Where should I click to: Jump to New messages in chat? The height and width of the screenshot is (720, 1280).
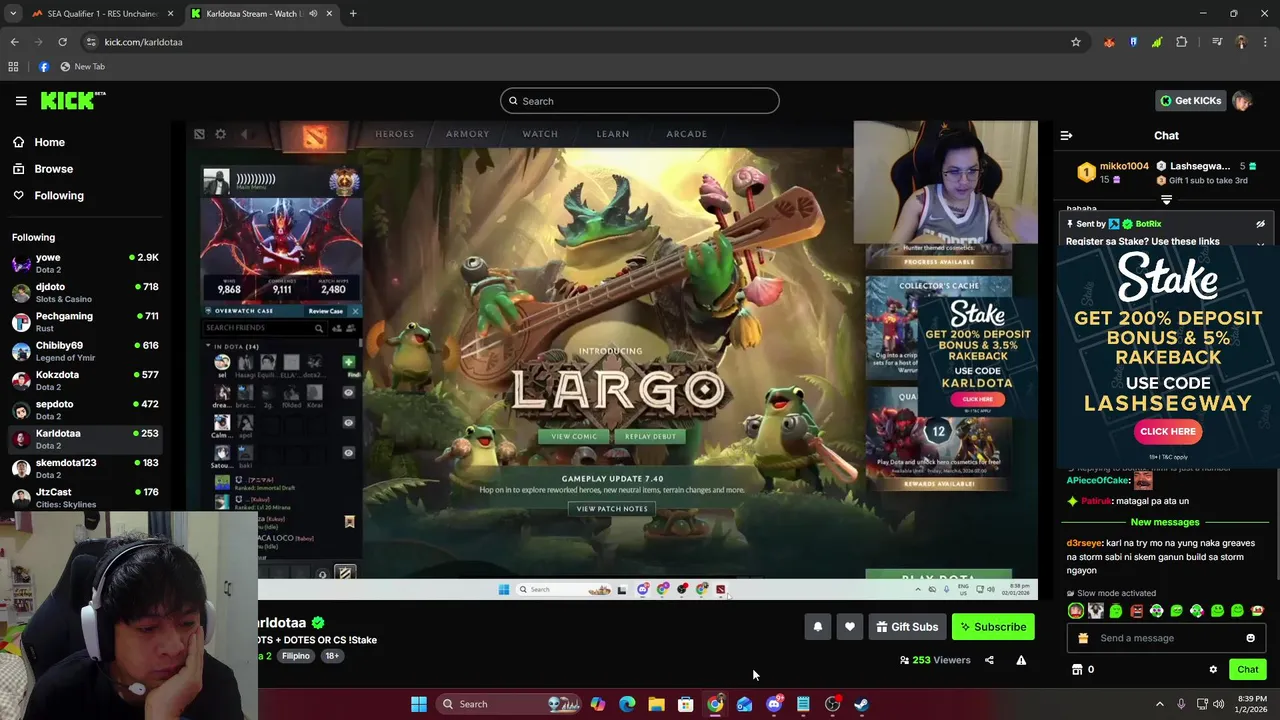pos(1164,522)
